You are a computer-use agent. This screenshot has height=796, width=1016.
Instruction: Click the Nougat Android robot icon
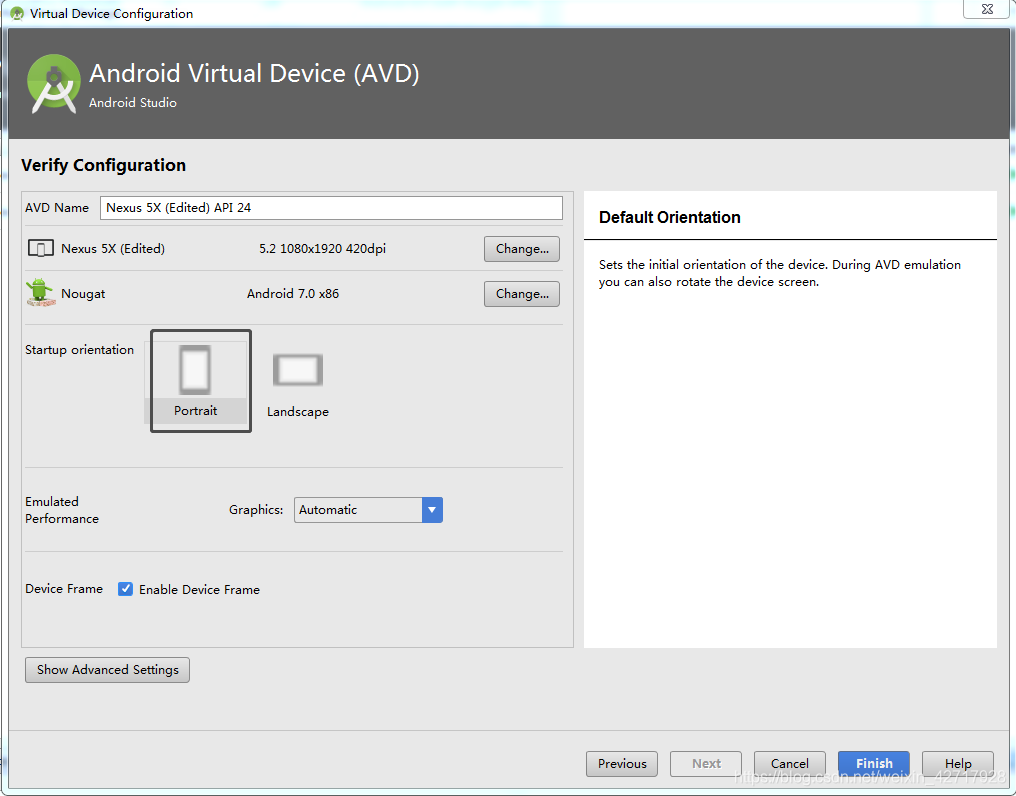[x=40, y=292]
